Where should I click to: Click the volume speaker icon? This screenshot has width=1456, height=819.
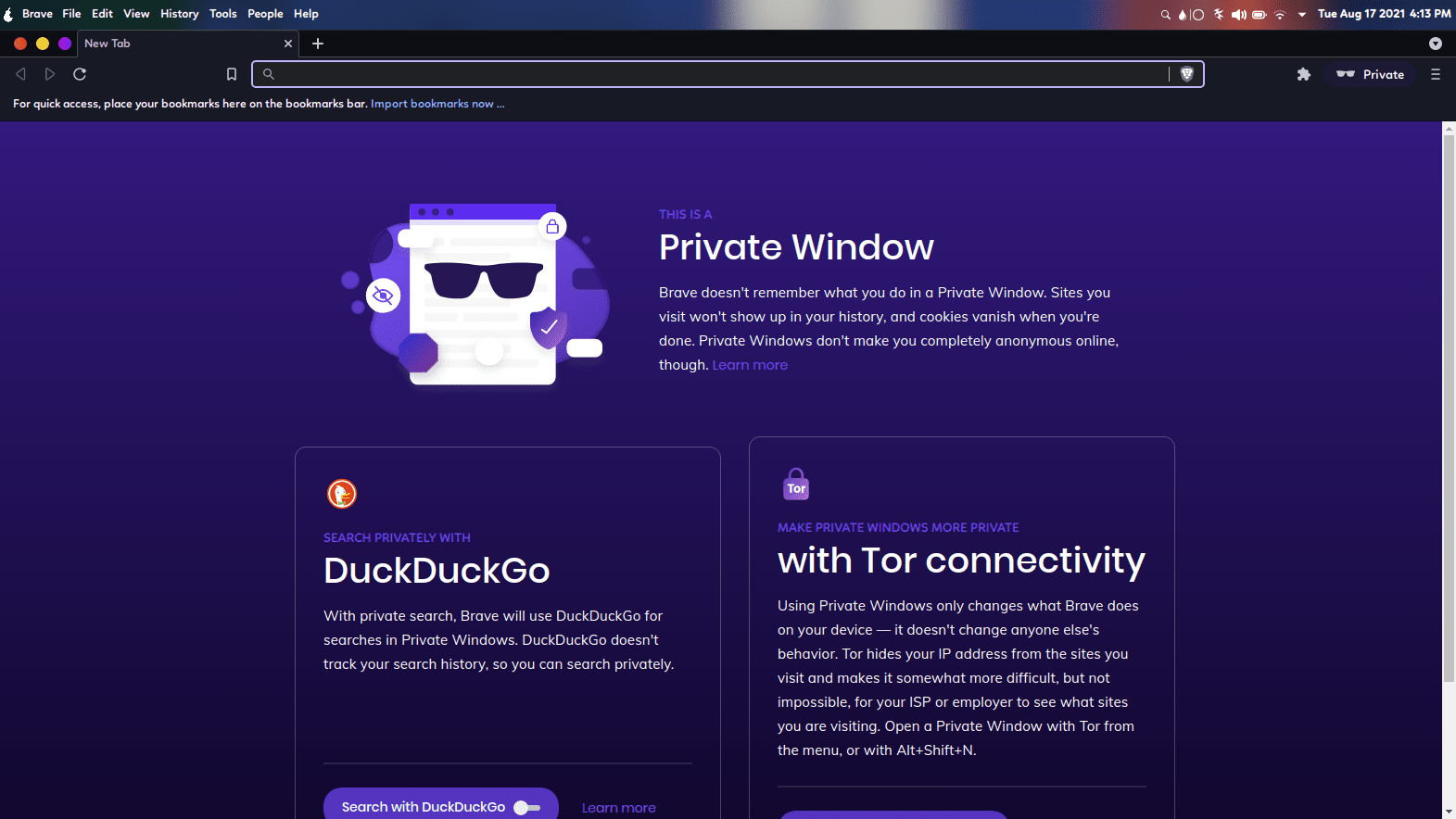1238,14
